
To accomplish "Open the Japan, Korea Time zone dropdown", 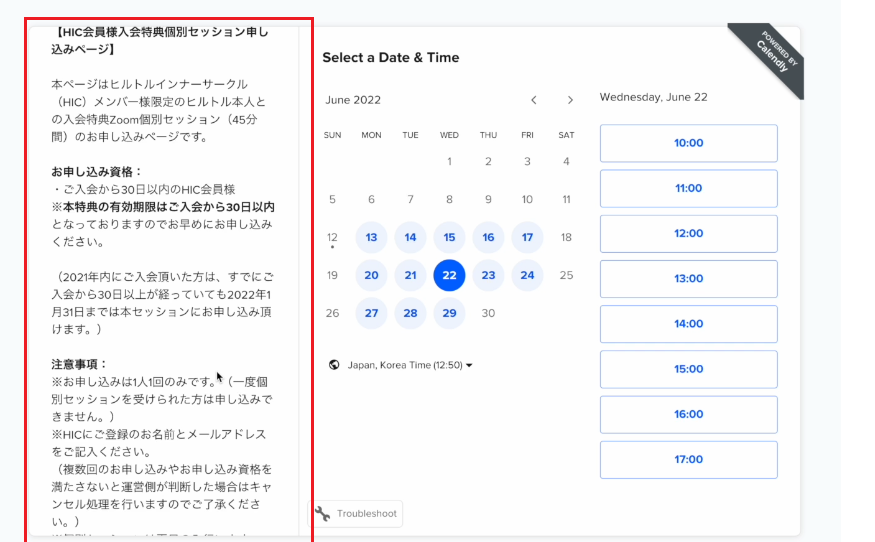I will pyautogui.click(x=410, y=365).
